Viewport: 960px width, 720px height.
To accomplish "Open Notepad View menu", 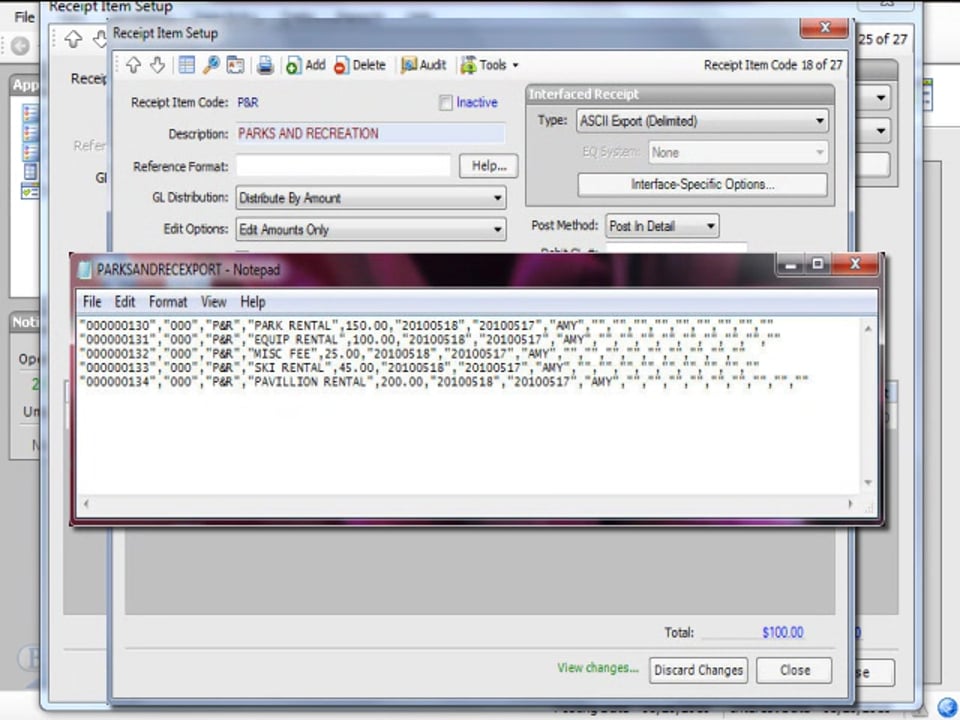I will pyautogui.click(x=214, y=302).
